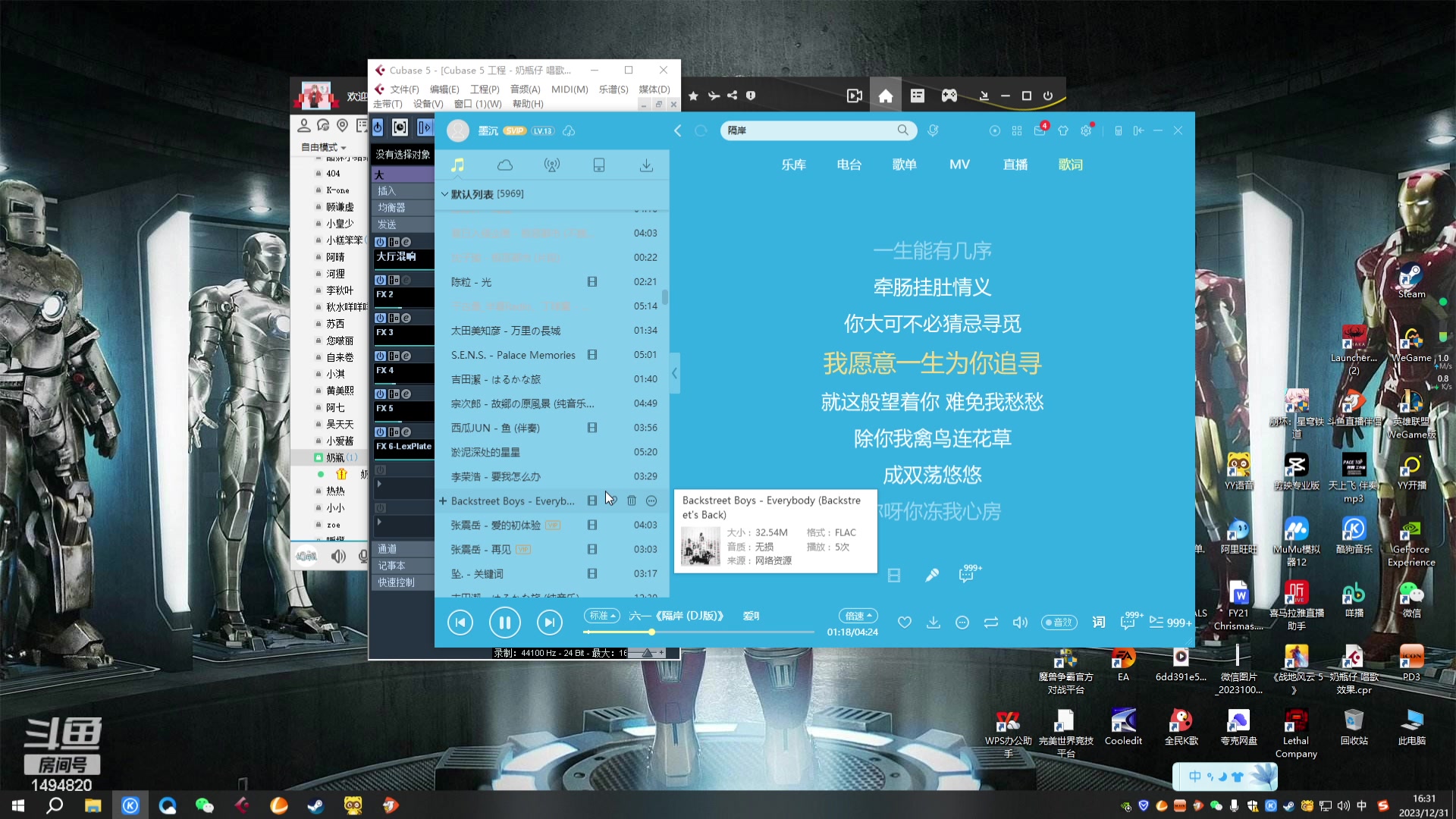
Task: Go back with the left arrow
Action: tap(677, 130)
